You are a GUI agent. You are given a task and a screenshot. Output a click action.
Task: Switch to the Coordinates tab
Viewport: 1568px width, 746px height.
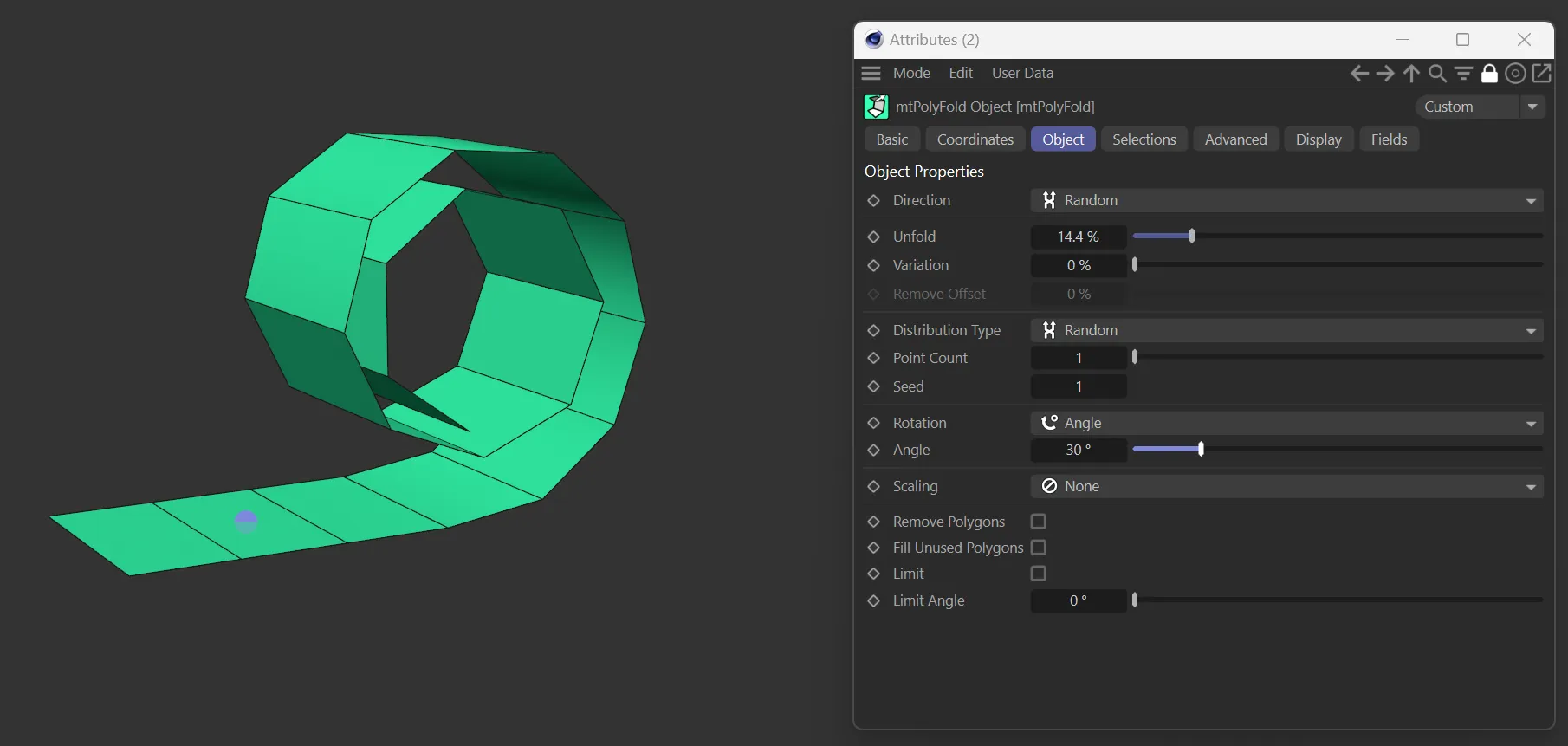(x=975, y=139)
